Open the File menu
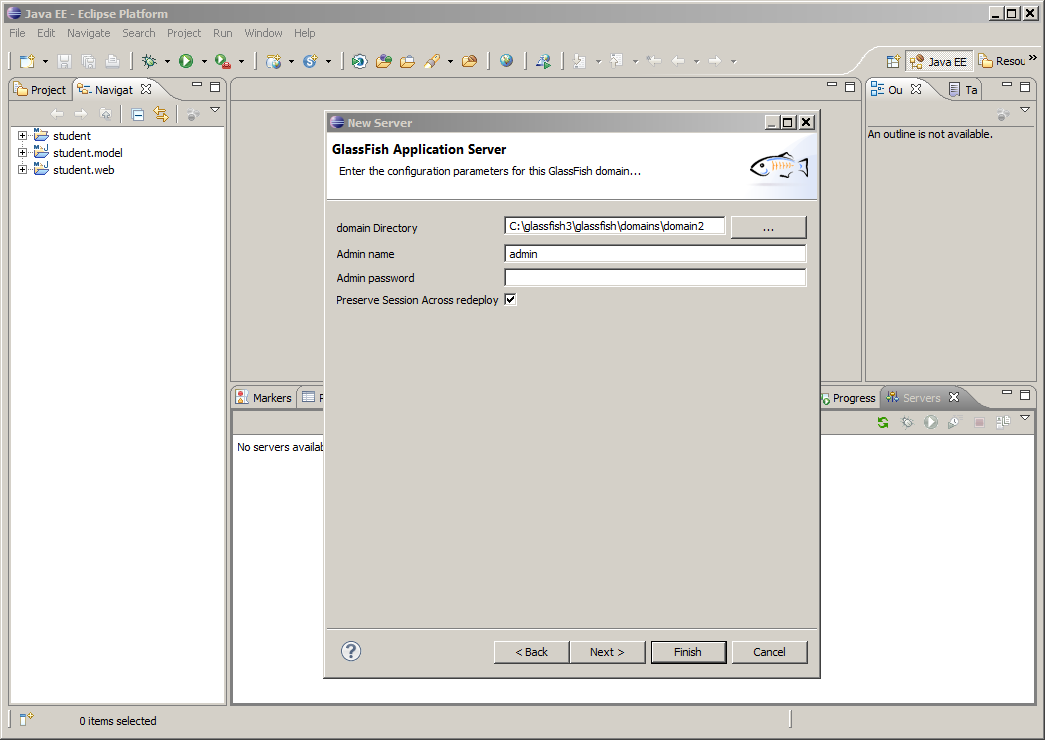The height and width of the screenshot is (740, 1045). tap(17, 33)
